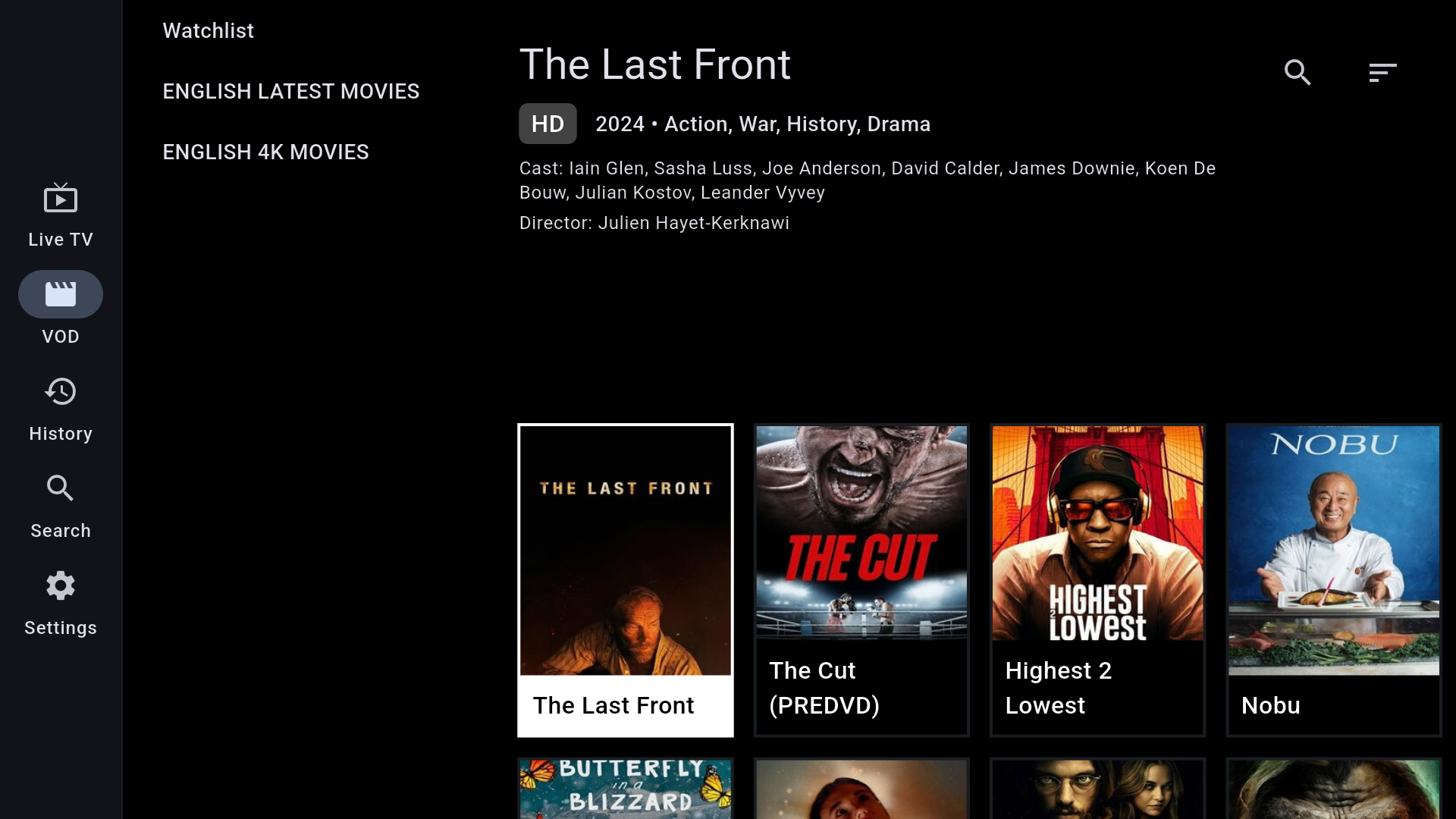Click the top-right search magnifier icon
This screenshot has width=1456, height=819.
pyautogui.click(x=1298, y=72)
